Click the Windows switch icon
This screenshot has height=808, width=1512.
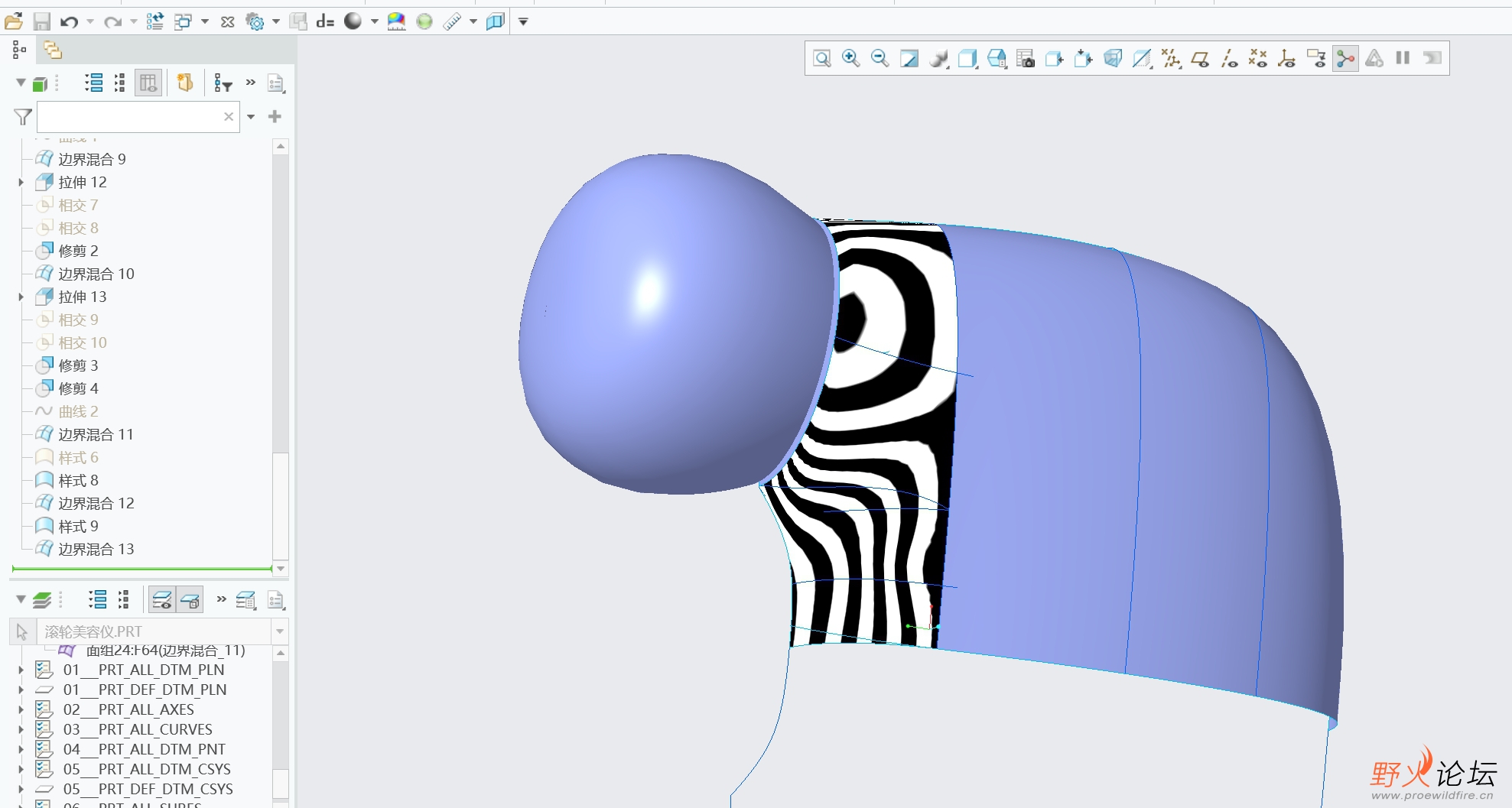[x=183, y=21]
